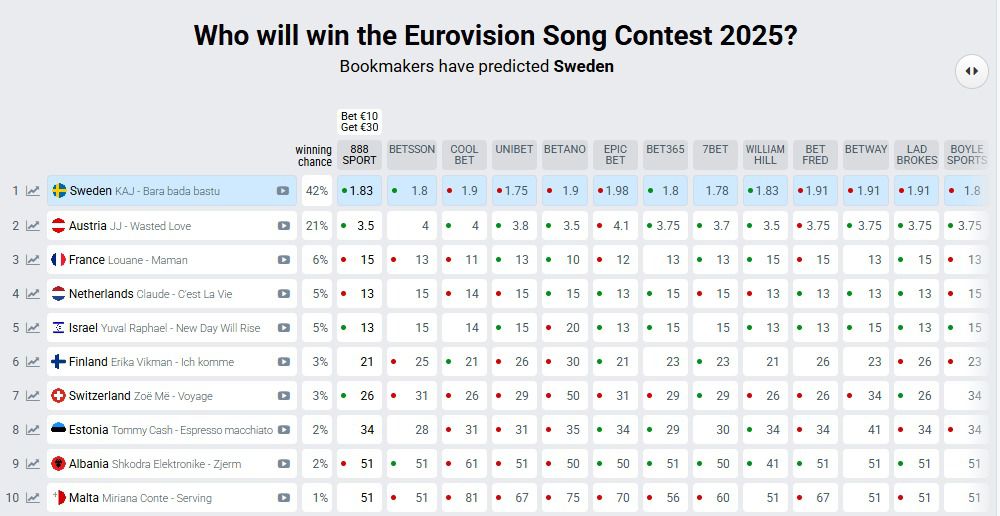The image size is (1000, 516).
Task: Click Malta's 81 odds at Cool Bet
Action: 465,498
